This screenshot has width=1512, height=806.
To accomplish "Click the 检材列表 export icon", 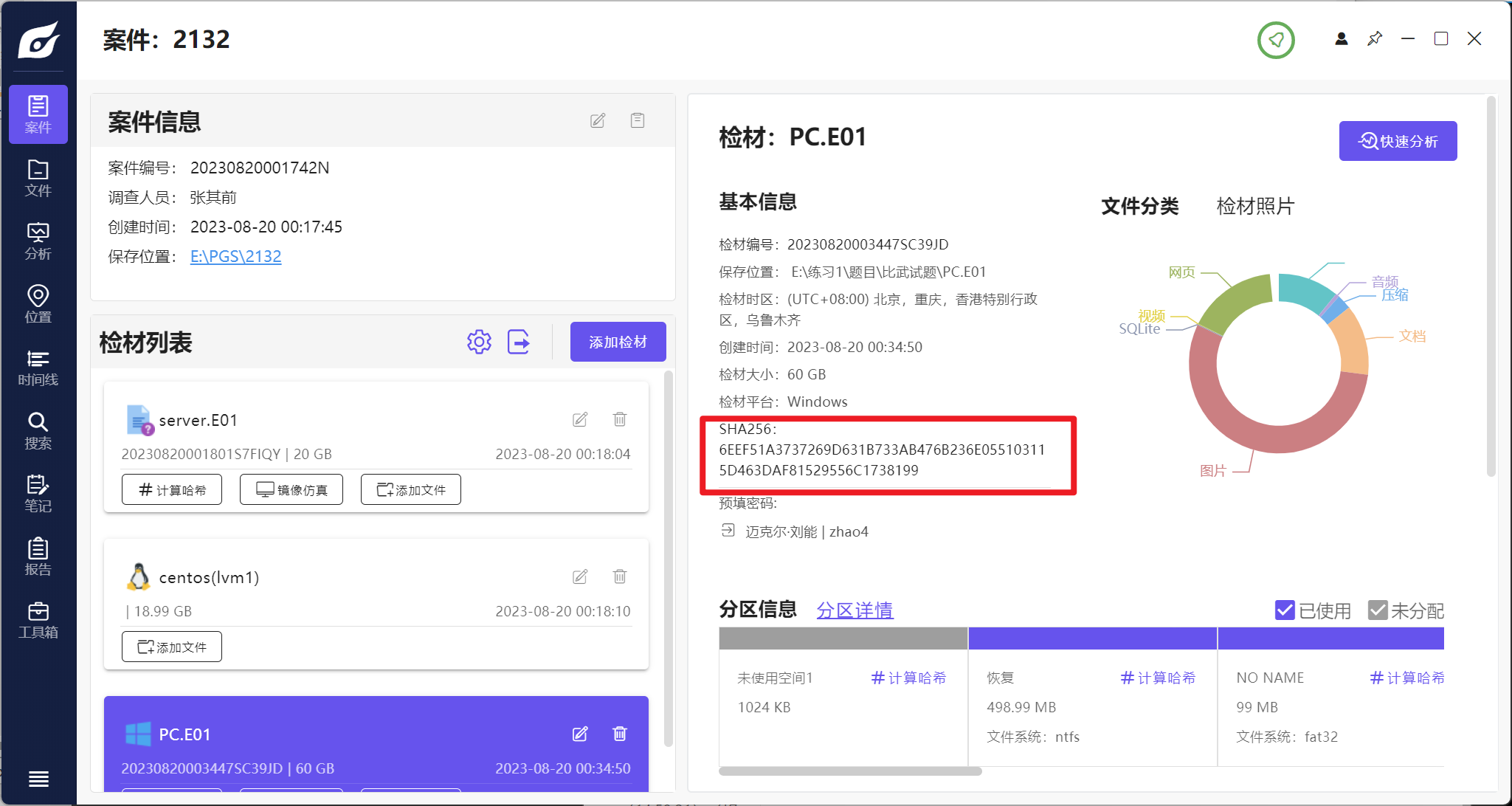I will (519, 342).
